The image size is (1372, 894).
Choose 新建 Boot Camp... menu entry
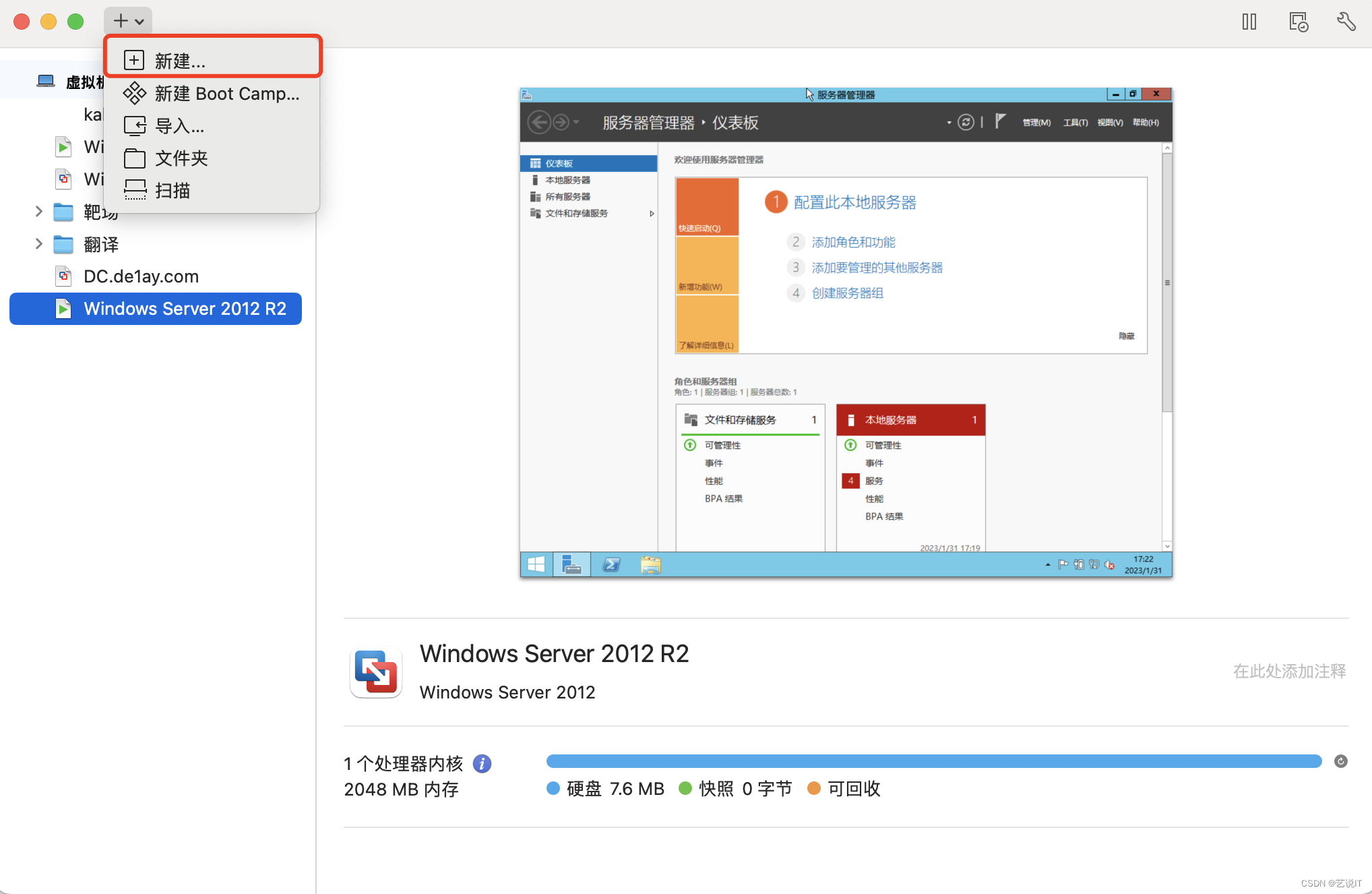click(213, 93)
